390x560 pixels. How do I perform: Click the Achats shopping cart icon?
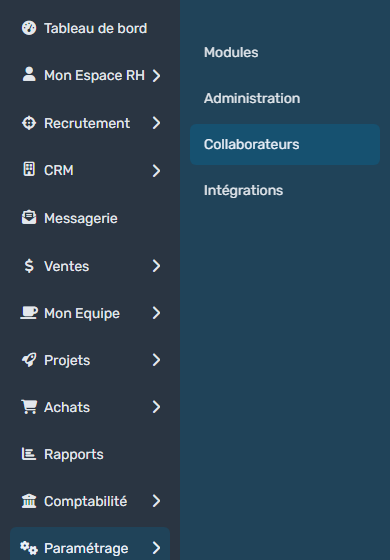point(29,407)
